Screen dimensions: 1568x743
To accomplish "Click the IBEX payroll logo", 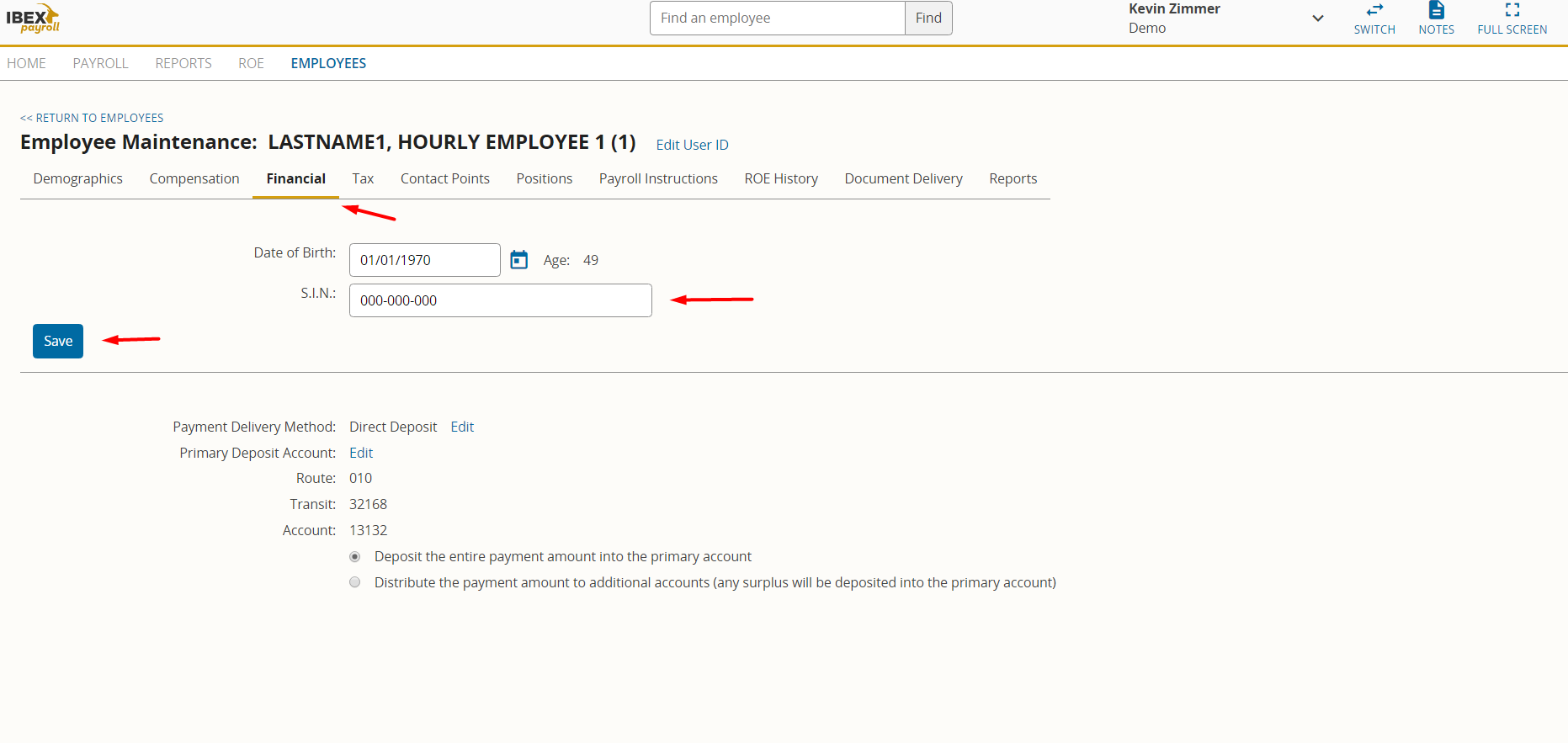I will [34, 18].
